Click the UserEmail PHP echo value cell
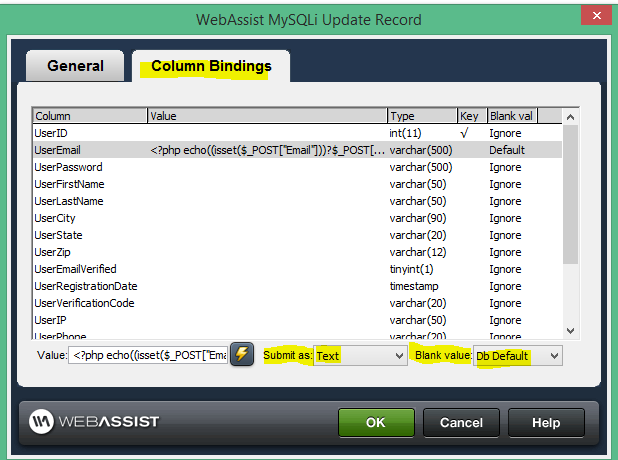The height and width of the screenshot is (460, 618). (x=267, y=150)
